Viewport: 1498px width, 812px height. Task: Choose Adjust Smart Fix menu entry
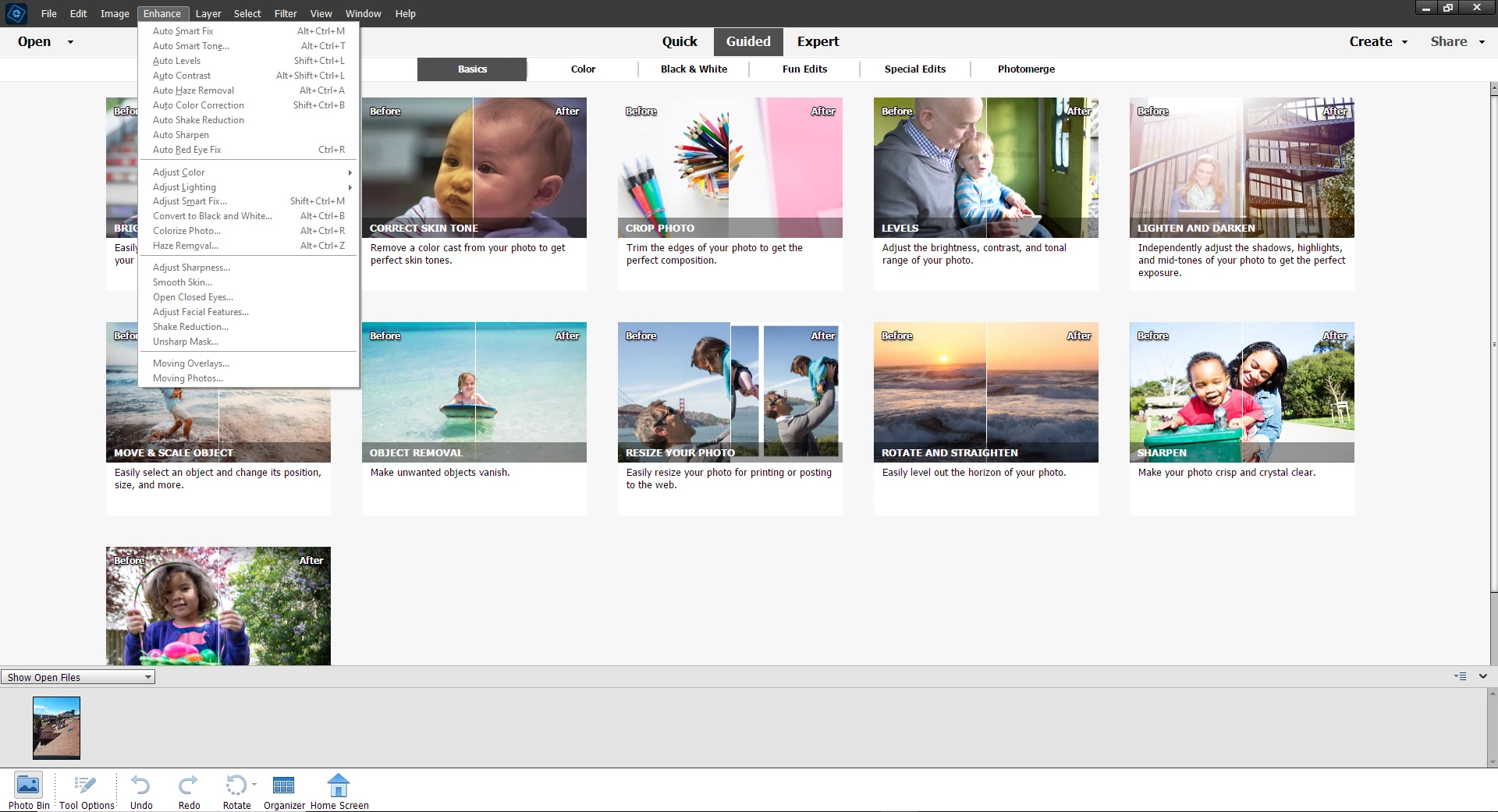click(248, 201)
